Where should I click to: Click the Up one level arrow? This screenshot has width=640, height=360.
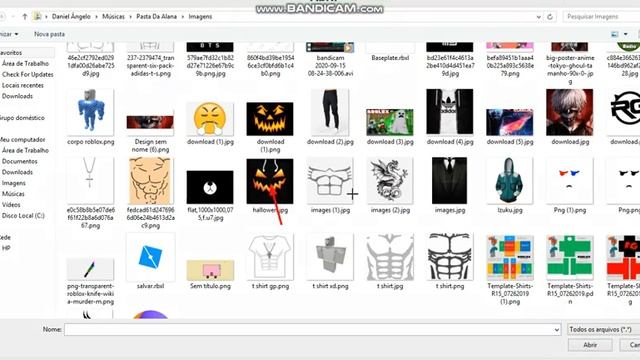tap(24, 17)
